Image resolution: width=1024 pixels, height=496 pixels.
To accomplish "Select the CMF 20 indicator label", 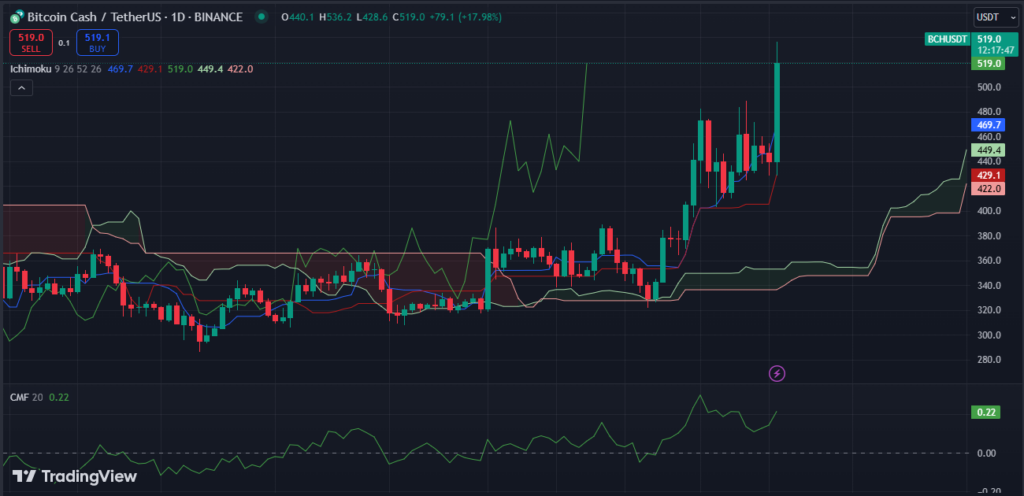I will coord(27,397).
